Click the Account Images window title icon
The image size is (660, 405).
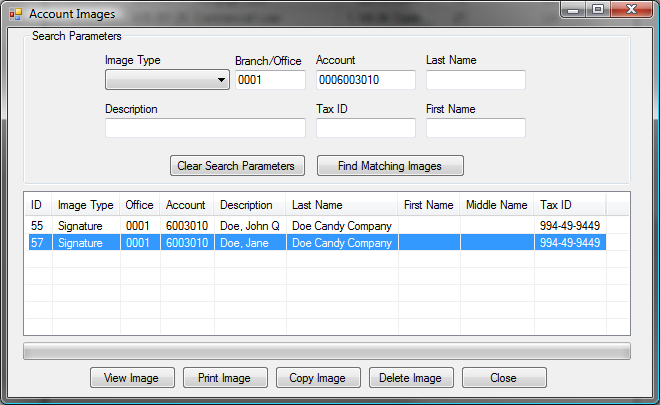tap(14, 14)
